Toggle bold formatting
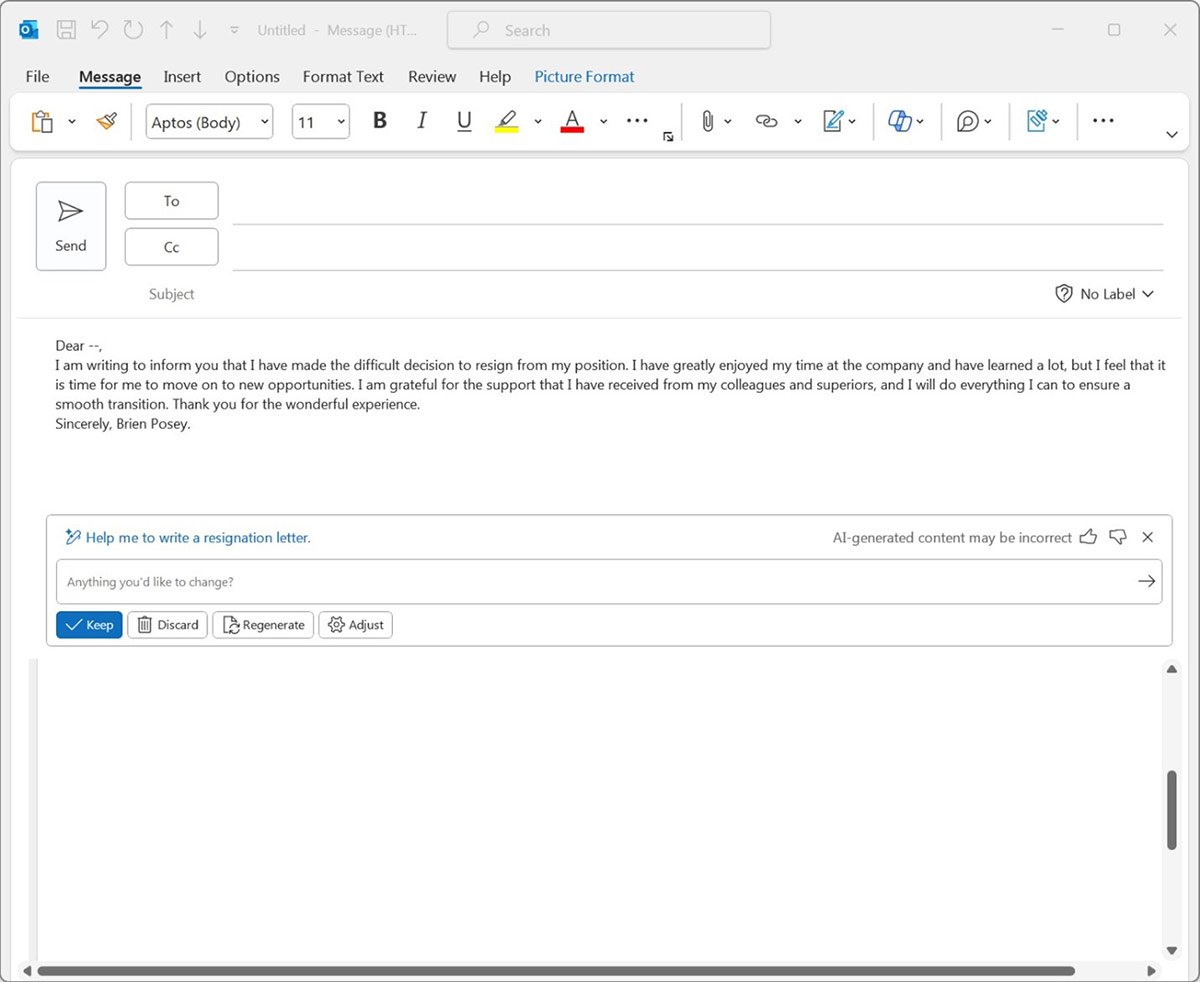The width and height of the screenshot is (1200, 982). pyautogui.click(x=379, y=120)
